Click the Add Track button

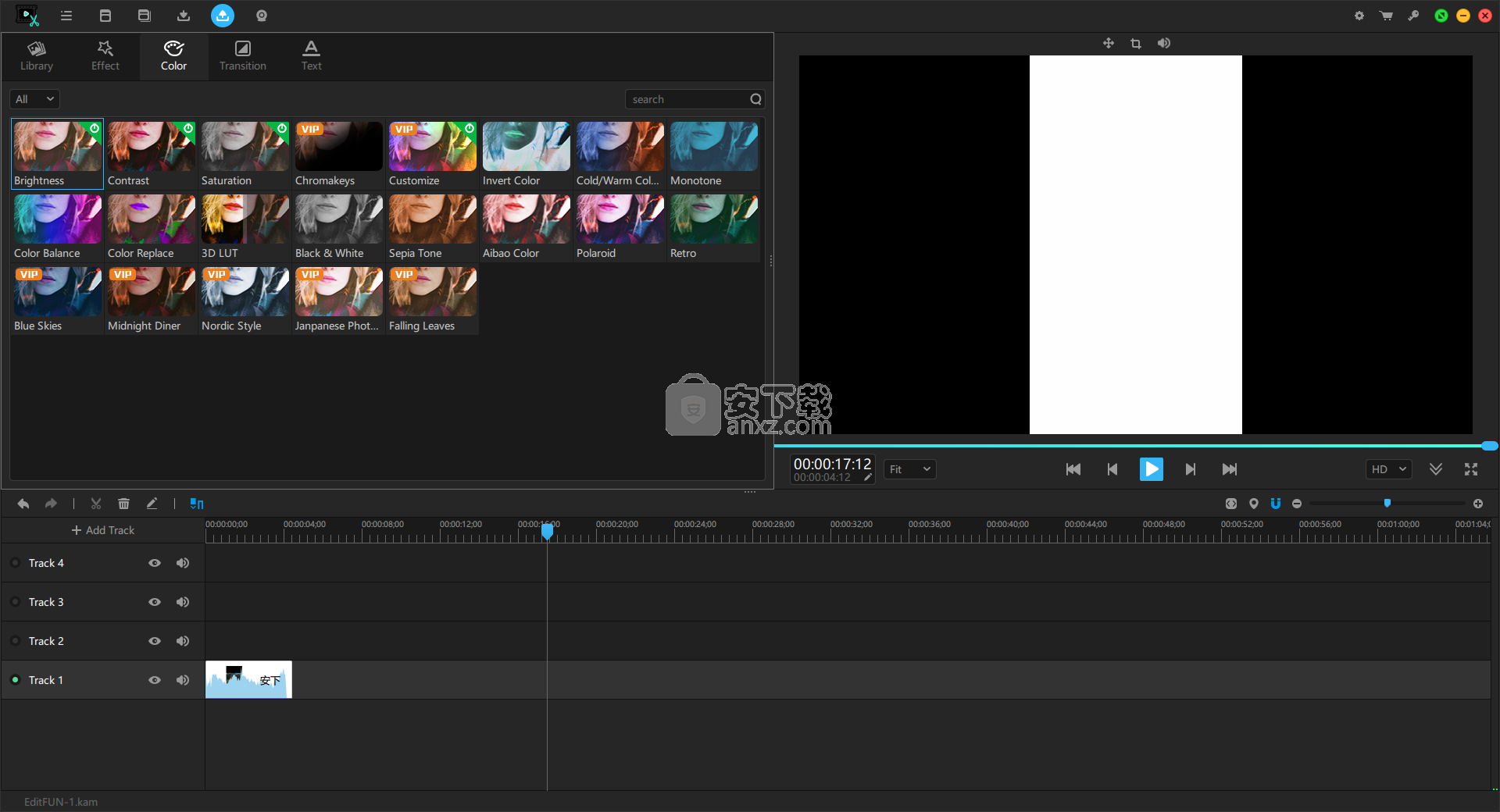pos(103,530)
